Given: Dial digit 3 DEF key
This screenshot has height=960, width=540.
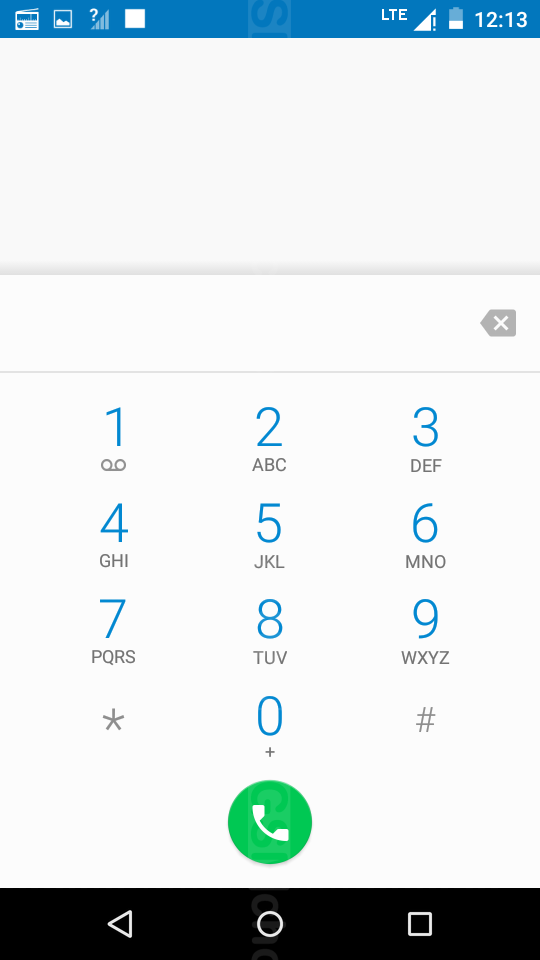Looking at the screenshot, I should coord(426,437).
